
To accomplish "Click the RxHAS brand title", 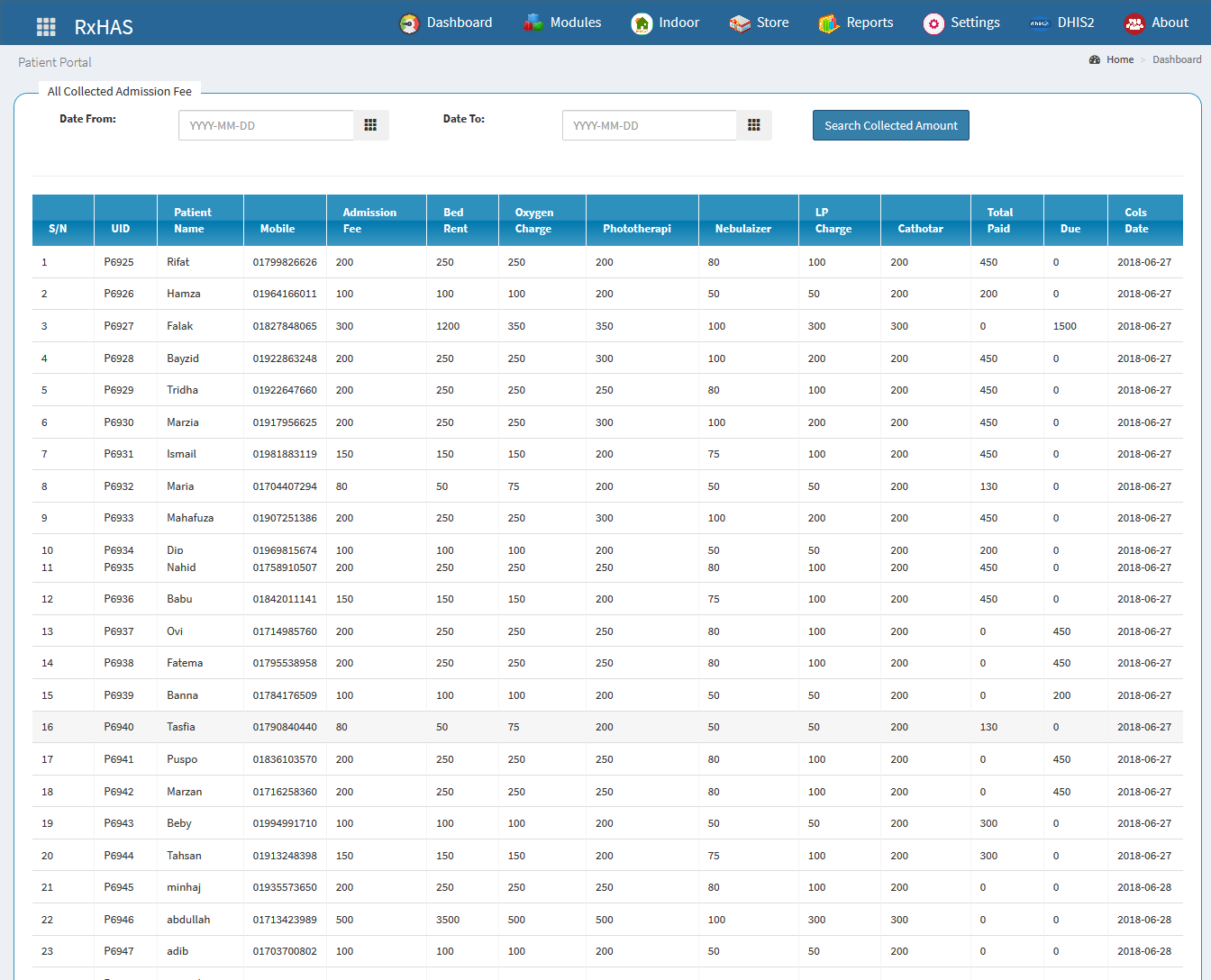I will [x=104, y=27].
